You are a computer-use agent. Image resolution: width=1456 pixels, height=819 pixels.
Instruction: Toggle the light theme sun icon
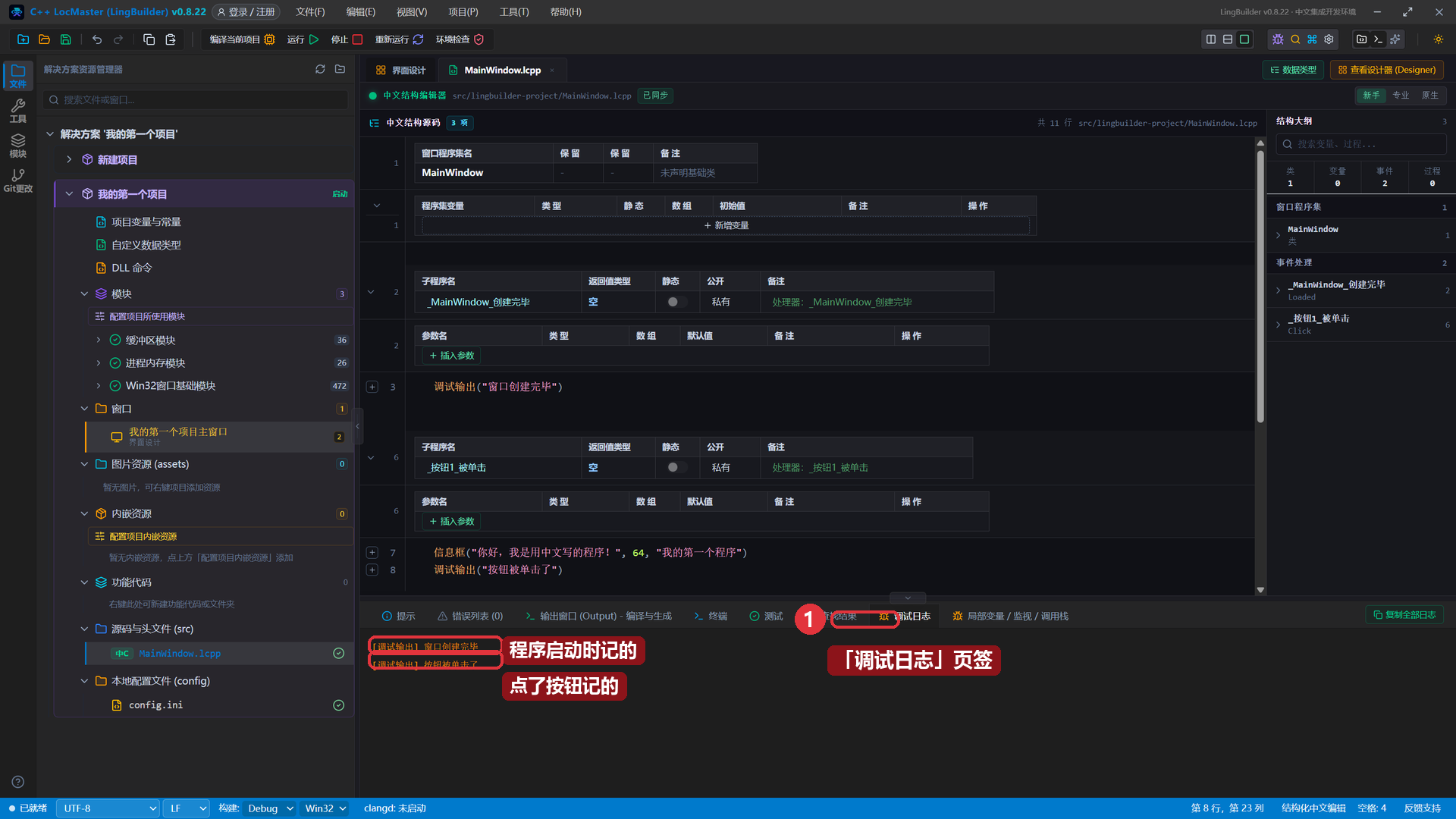[x=1438, y=39]
